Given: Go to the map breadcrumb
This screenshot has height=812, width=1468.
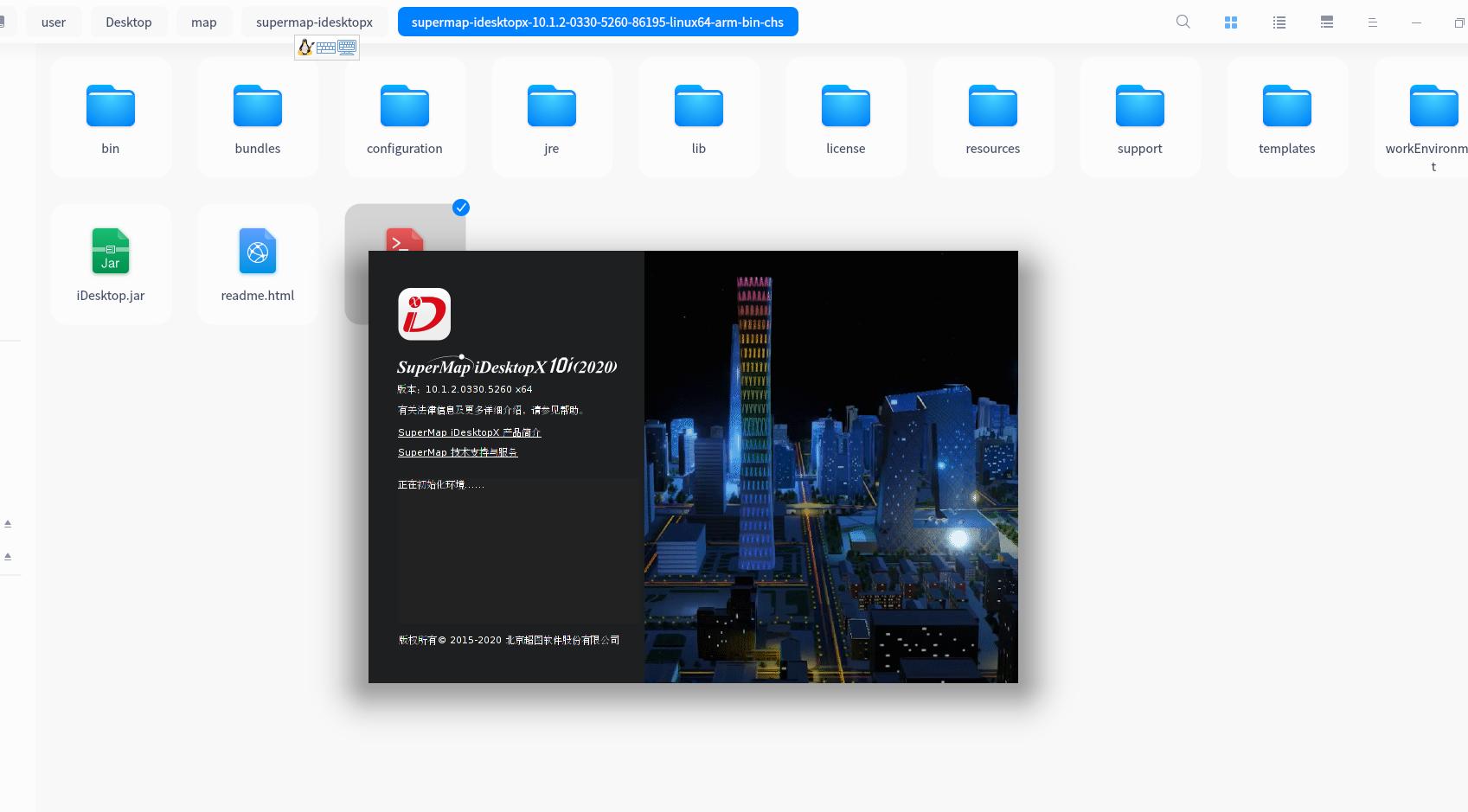Looking at the screenshot, I should tap(204, 22).
